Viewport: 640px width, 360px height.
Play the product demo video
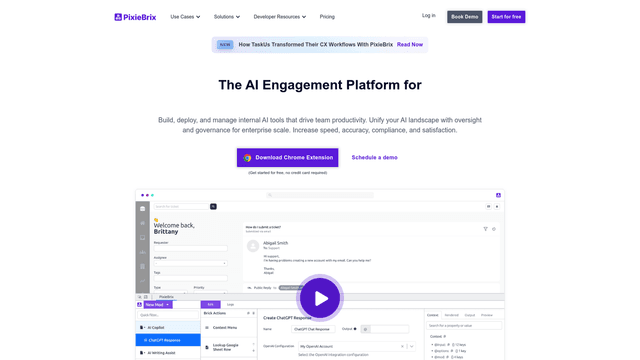[320, 298]
